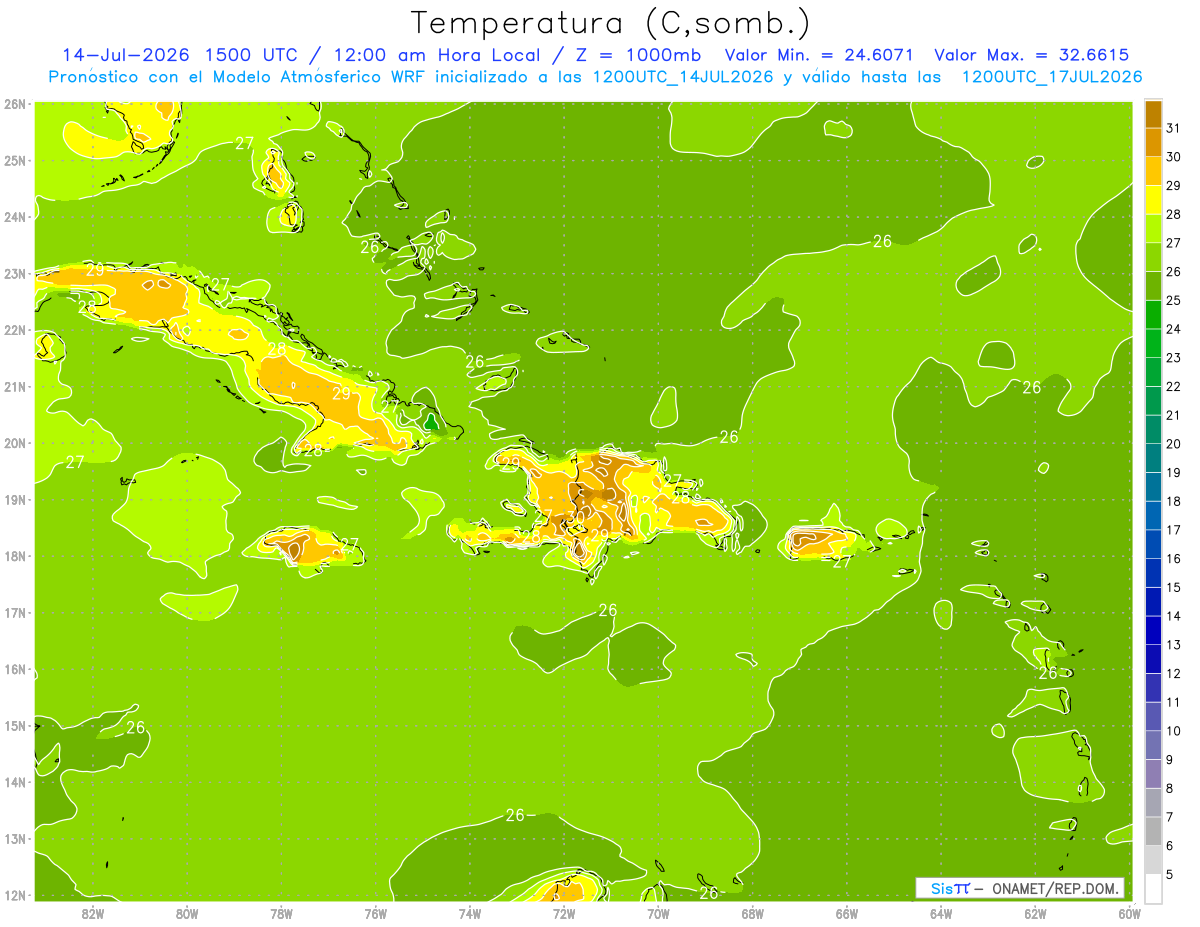
Task: Click the legend value label '28'
Action: coord(1173,214)
